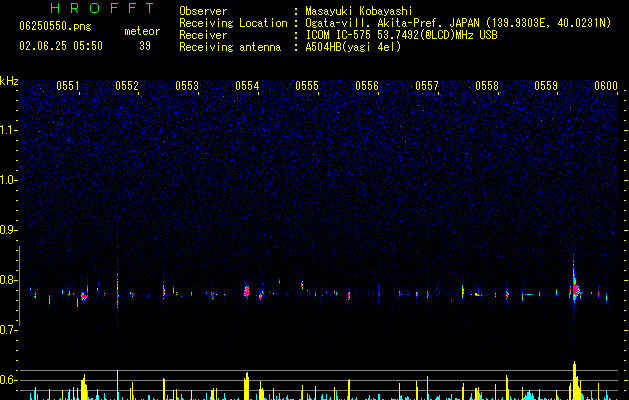629x400 pixels.
Task: Click the 1.0 kHz axis label
Action: [9, 180]
